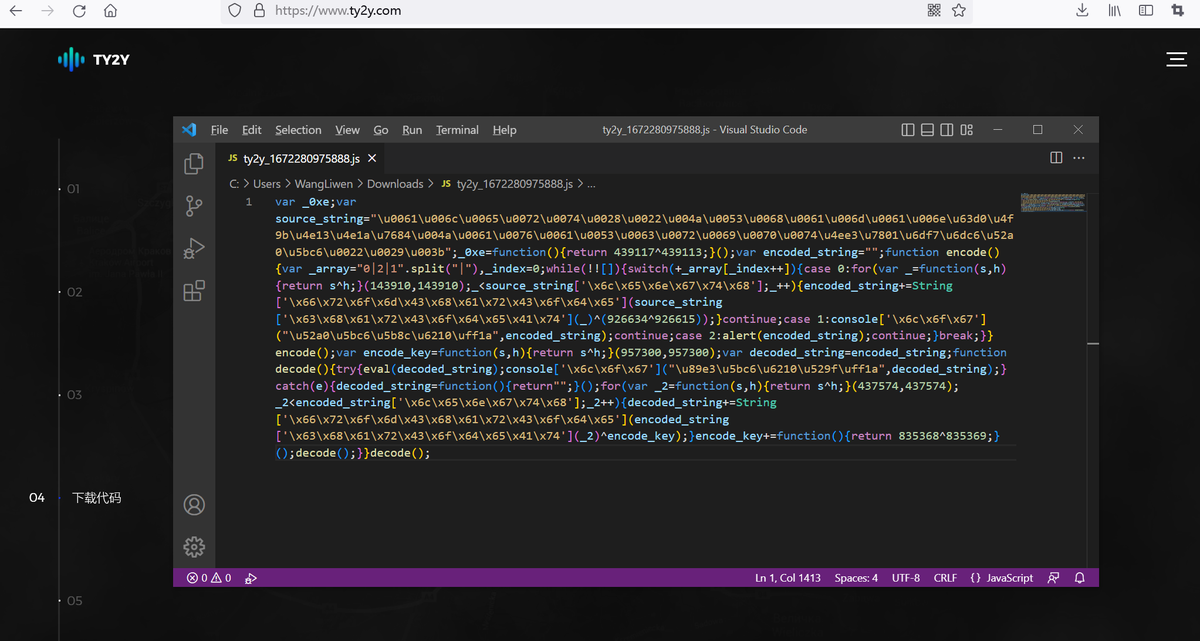Toggle the Panel layout button
Image resolution: width=1200 pixels, height=641 pixels.
[x=927, y=130]
